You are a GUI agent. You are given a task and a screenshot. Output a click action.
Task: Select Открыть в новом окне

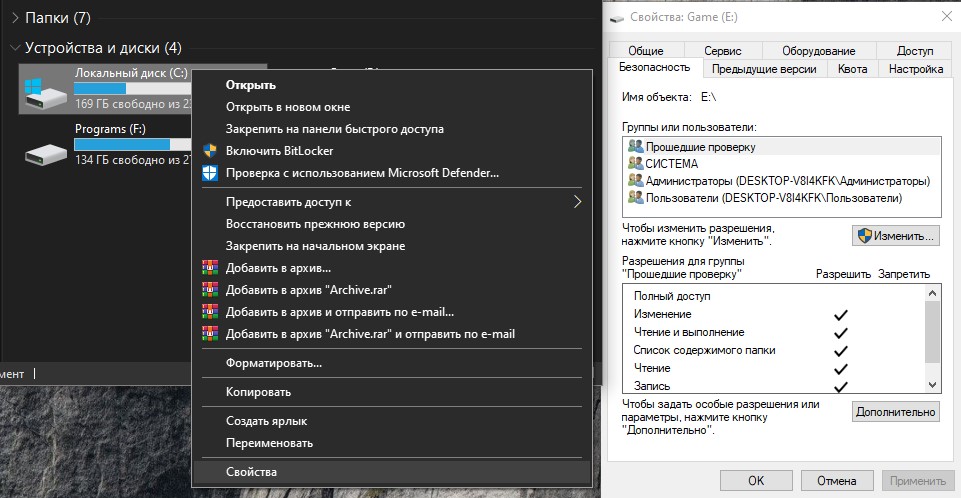point(288,107)
